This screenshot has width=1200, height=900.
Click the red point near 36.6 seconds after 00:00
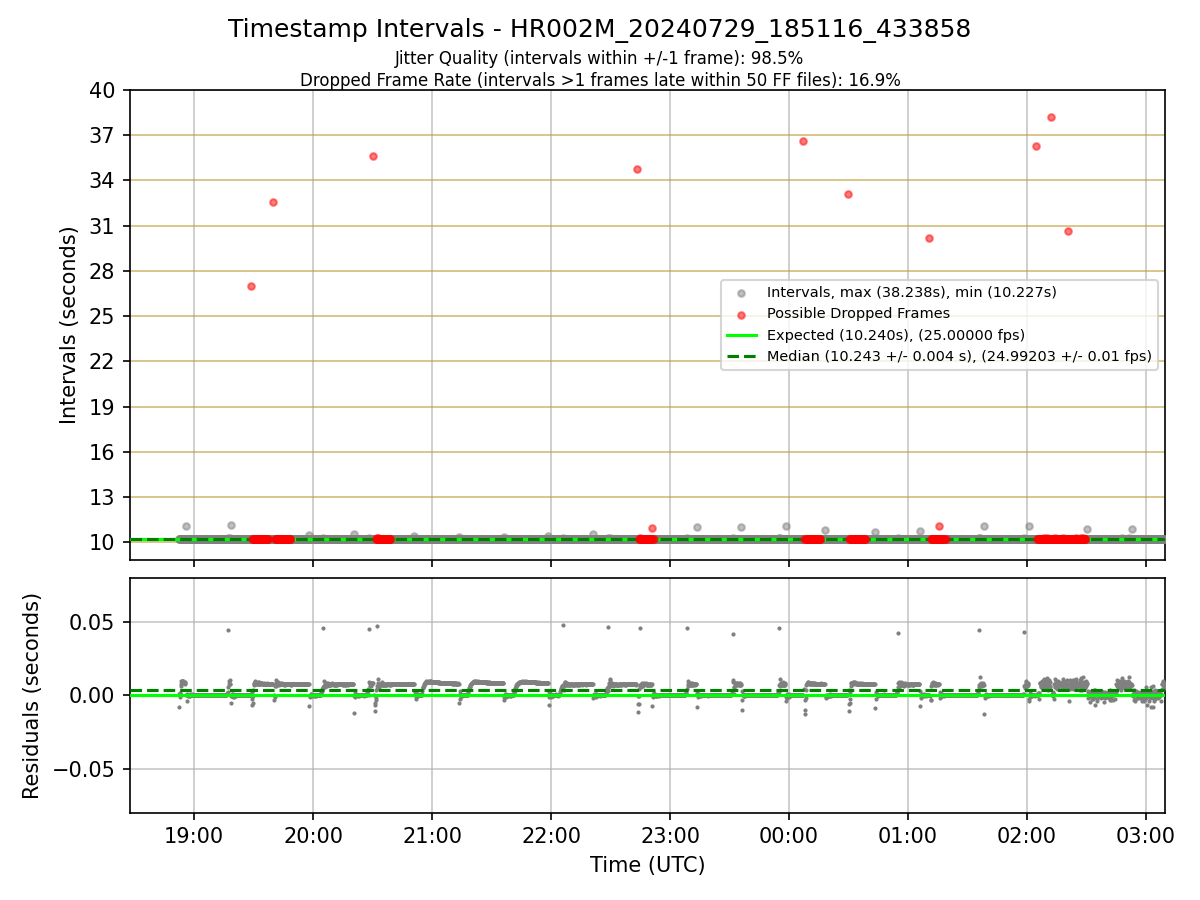pos(803,141)
